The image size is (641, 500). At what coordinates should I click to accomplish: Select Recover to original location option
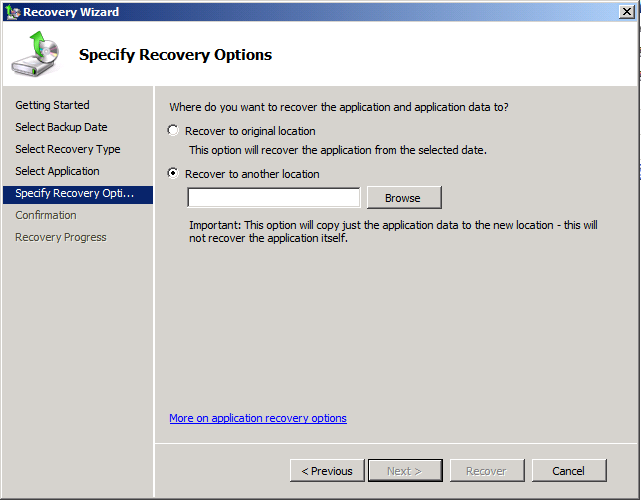click(174, 131)
